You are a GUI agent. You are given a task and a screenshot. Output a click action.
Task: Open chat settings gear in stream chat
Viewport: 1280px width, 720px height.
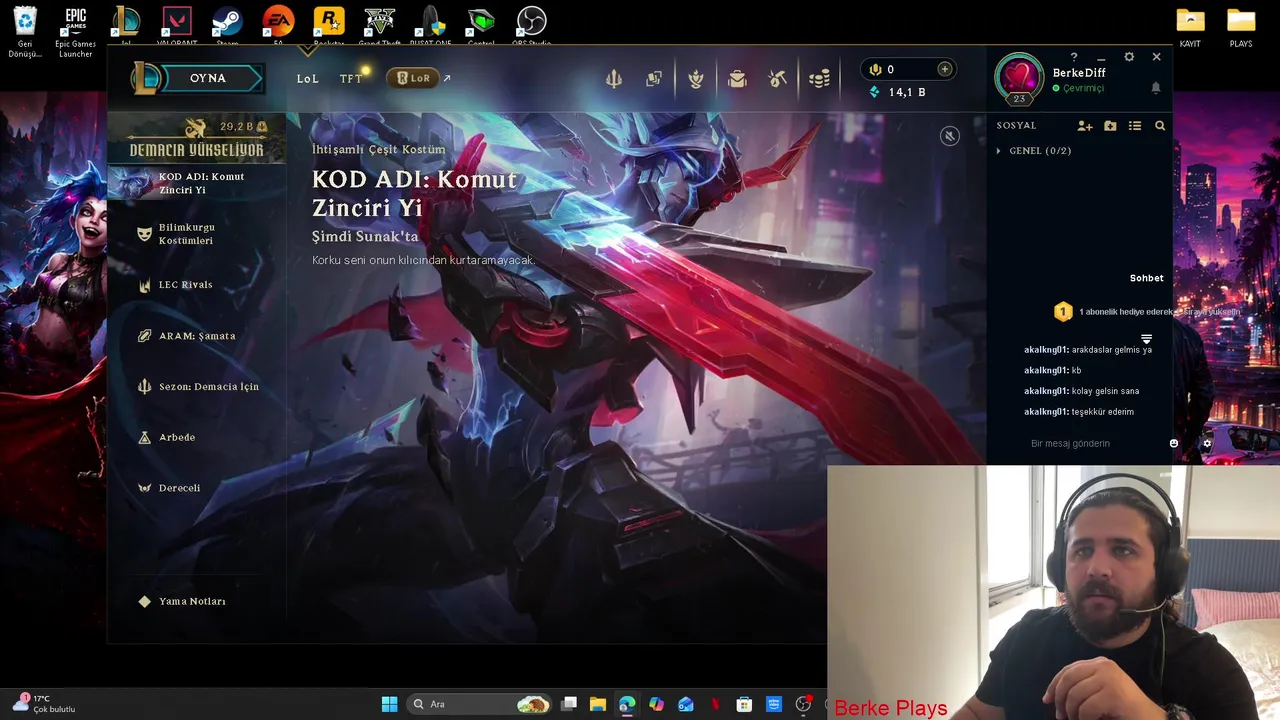click(x=1207, y=443)
